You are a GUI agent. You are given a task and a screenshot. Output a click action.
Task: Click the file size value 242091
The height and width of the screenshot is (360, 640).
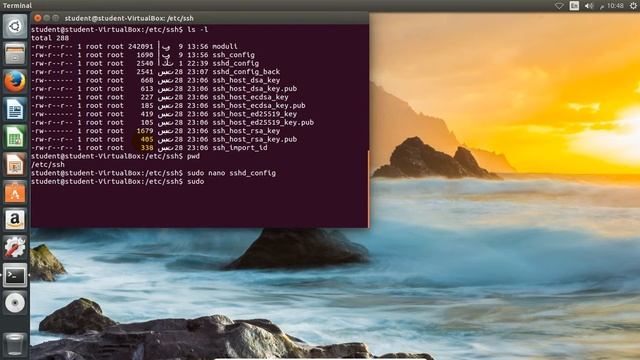click(140, 47)
